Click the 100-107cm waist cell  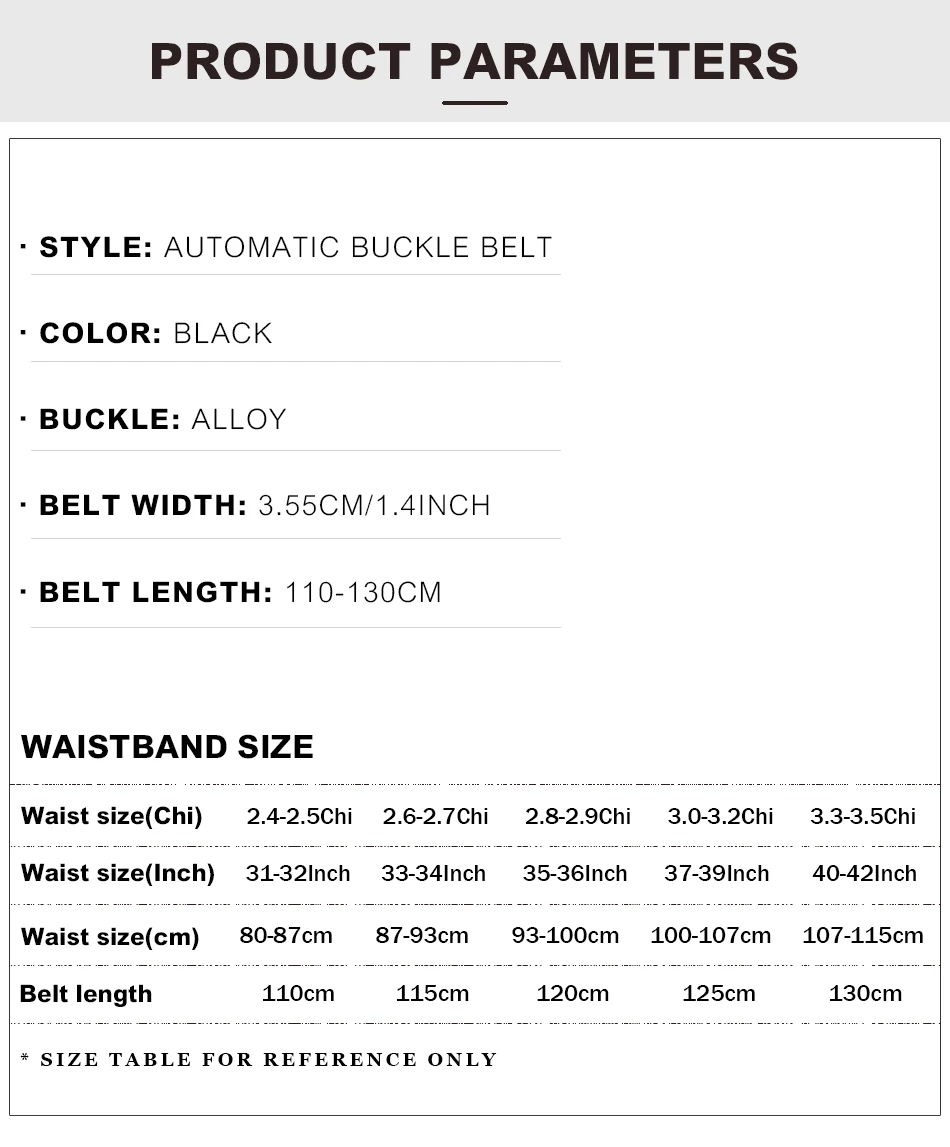[711, 936]
